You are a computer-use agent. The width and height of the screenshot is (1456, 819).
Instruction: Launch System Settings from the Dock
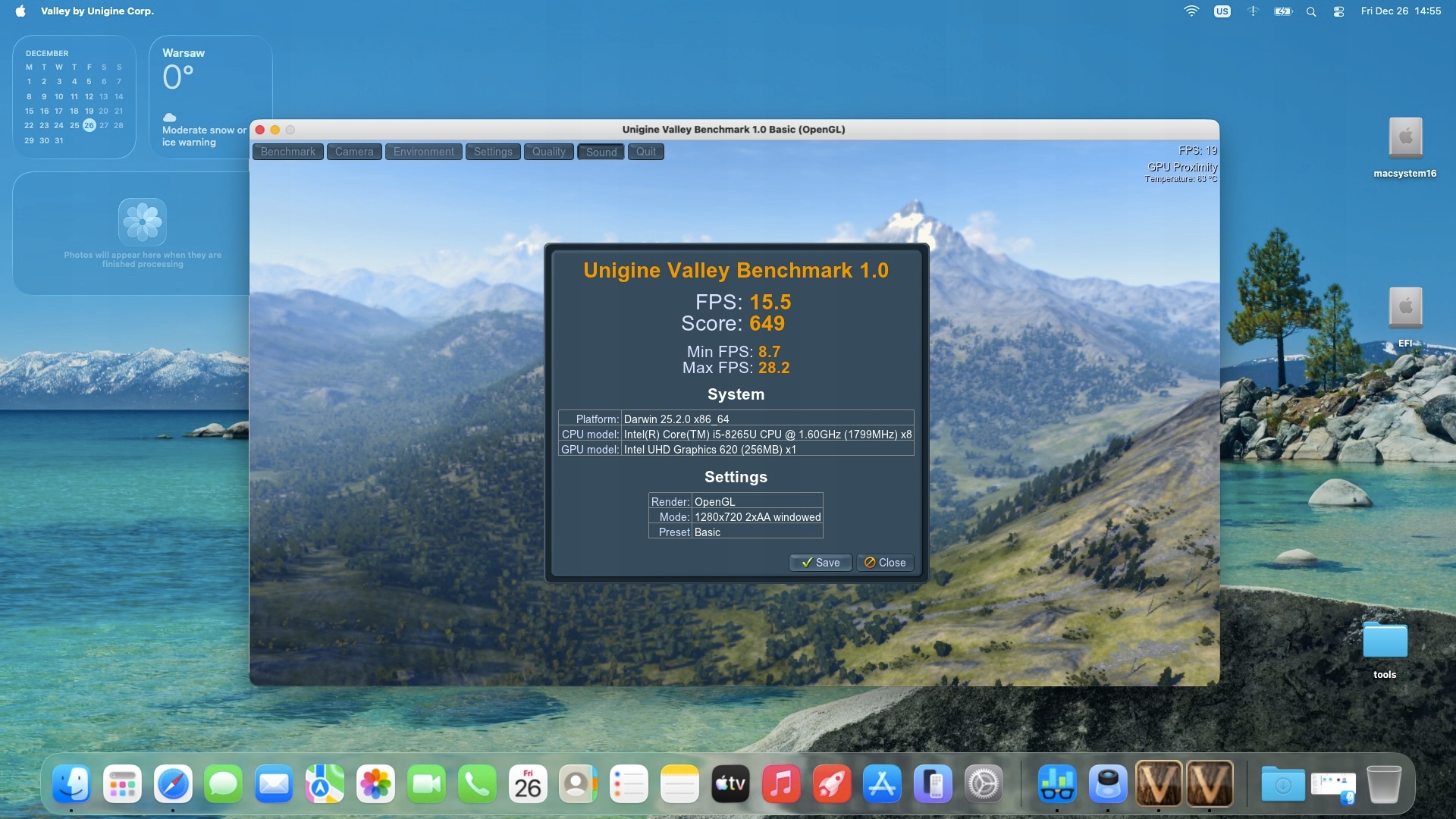(984, 783)
